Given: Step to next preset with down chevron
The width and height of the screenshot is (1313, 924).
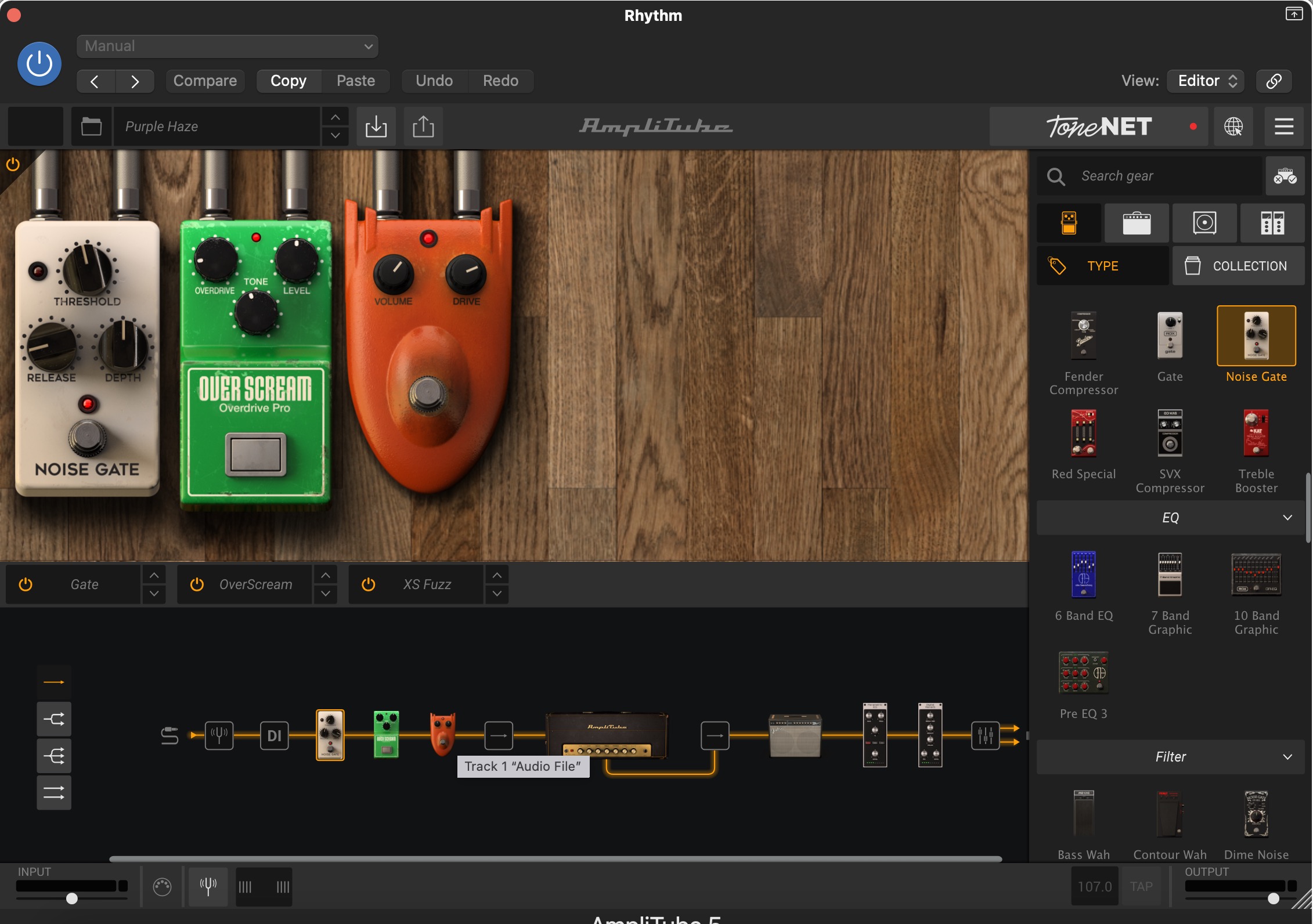Looking at the screenshot, I should [335, 136].
